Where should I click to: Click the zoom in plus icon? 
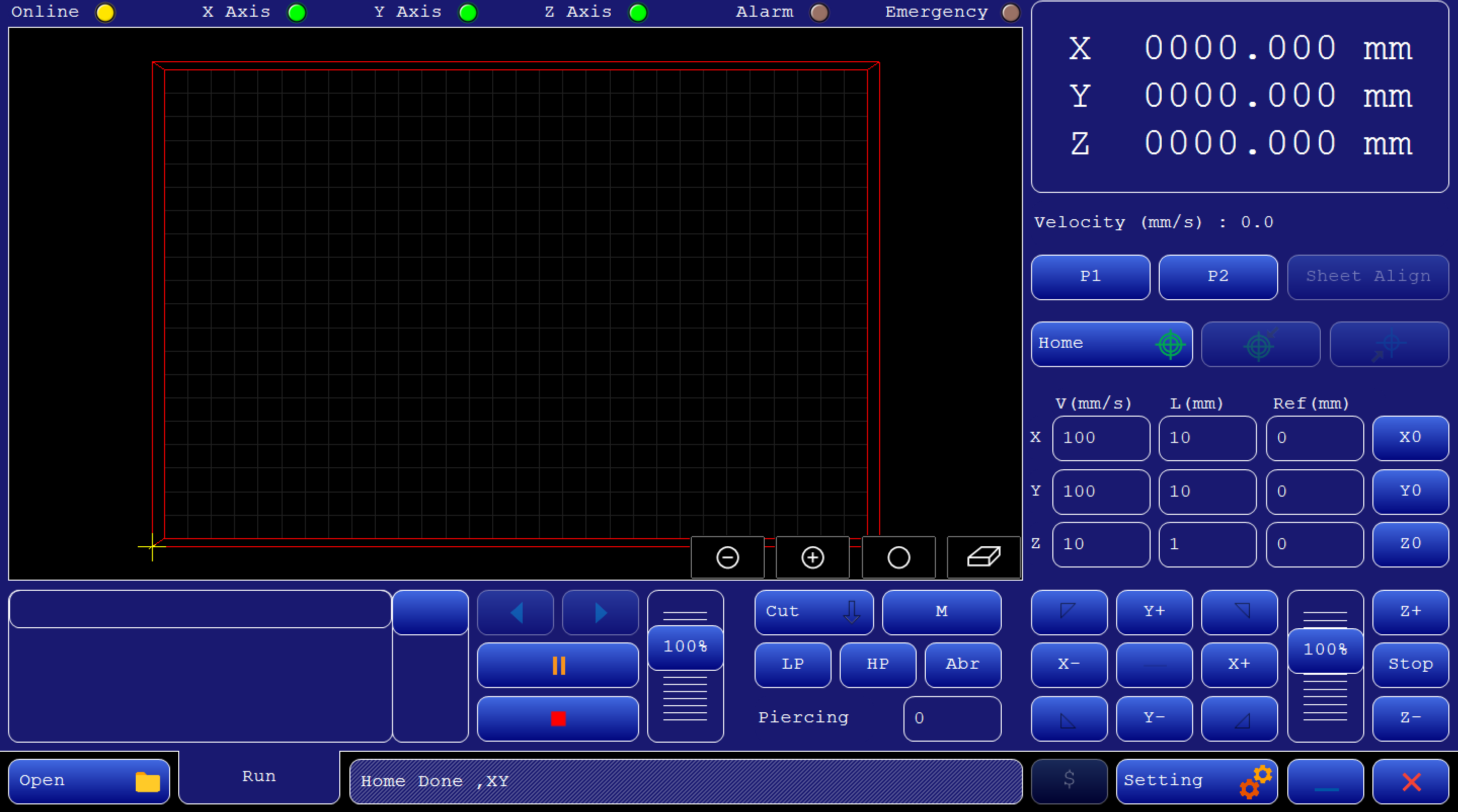pos(812,557)
